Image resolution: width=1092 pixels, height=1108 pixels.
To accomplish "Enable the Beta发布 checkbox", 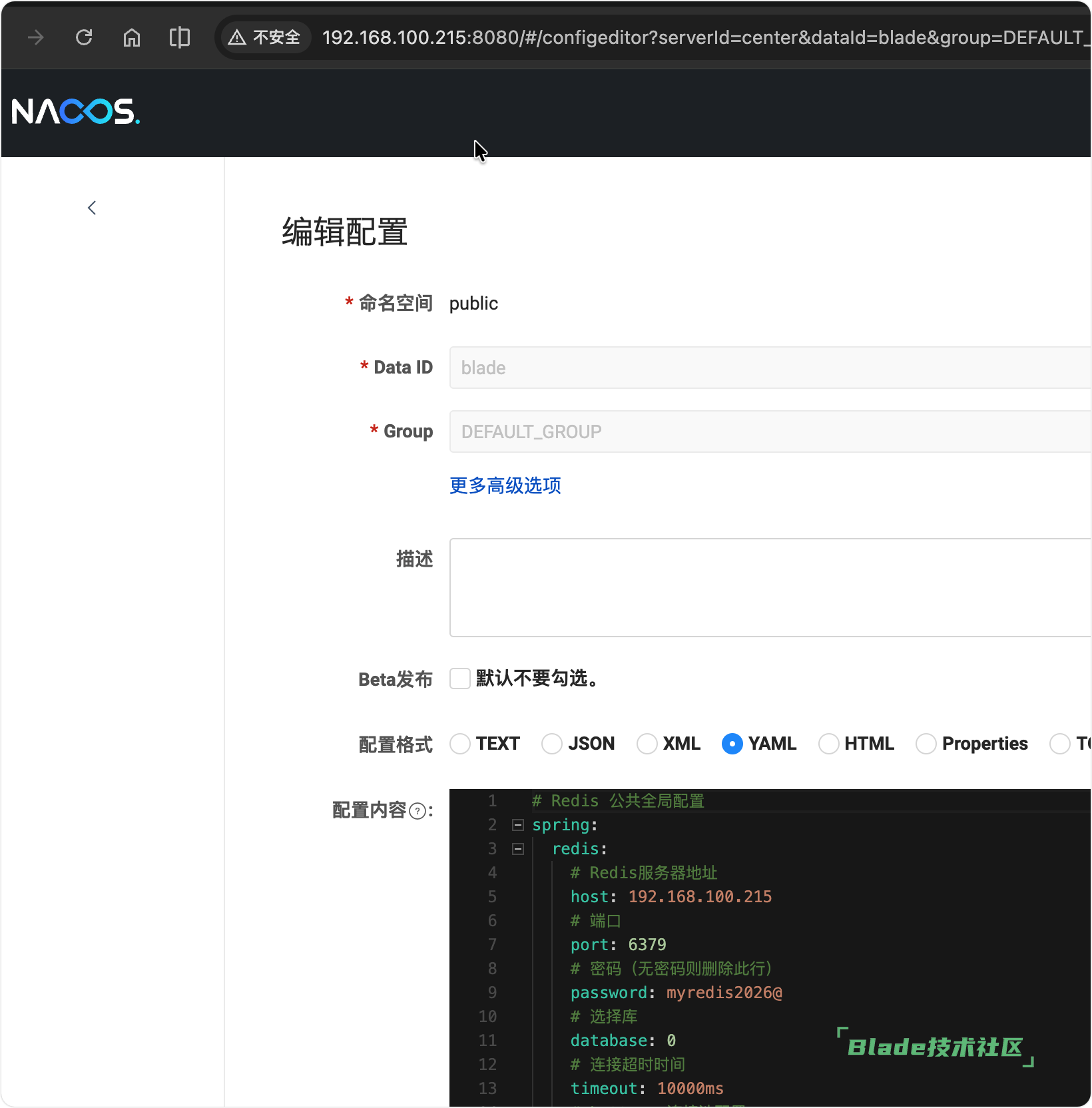I will point(460,679).
